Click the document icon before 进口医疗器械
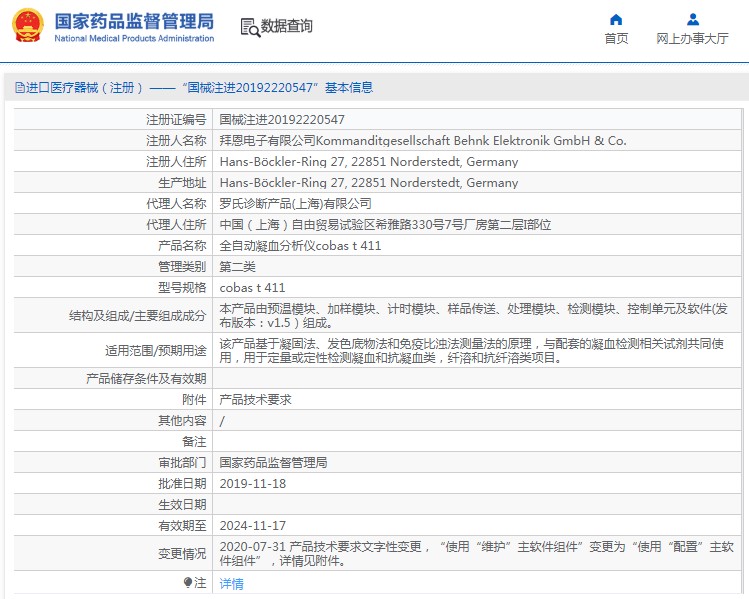Screen dimensions: 749x599 point(20,87)
